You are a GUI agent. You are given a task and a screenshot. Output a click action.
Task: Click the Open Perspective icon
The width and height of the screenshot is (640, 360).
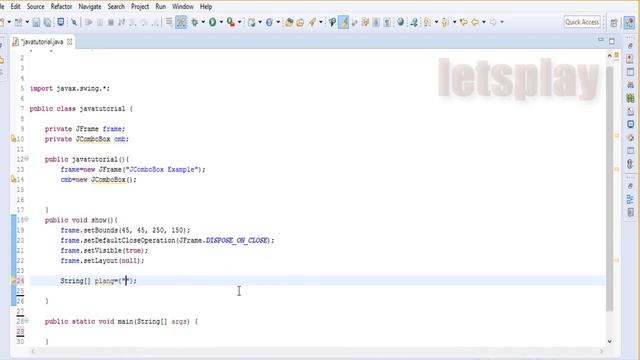tap(614, 23)
